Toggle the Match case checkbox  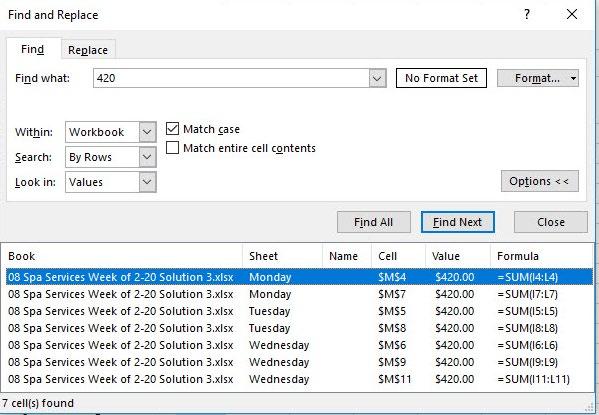point(172,129)
